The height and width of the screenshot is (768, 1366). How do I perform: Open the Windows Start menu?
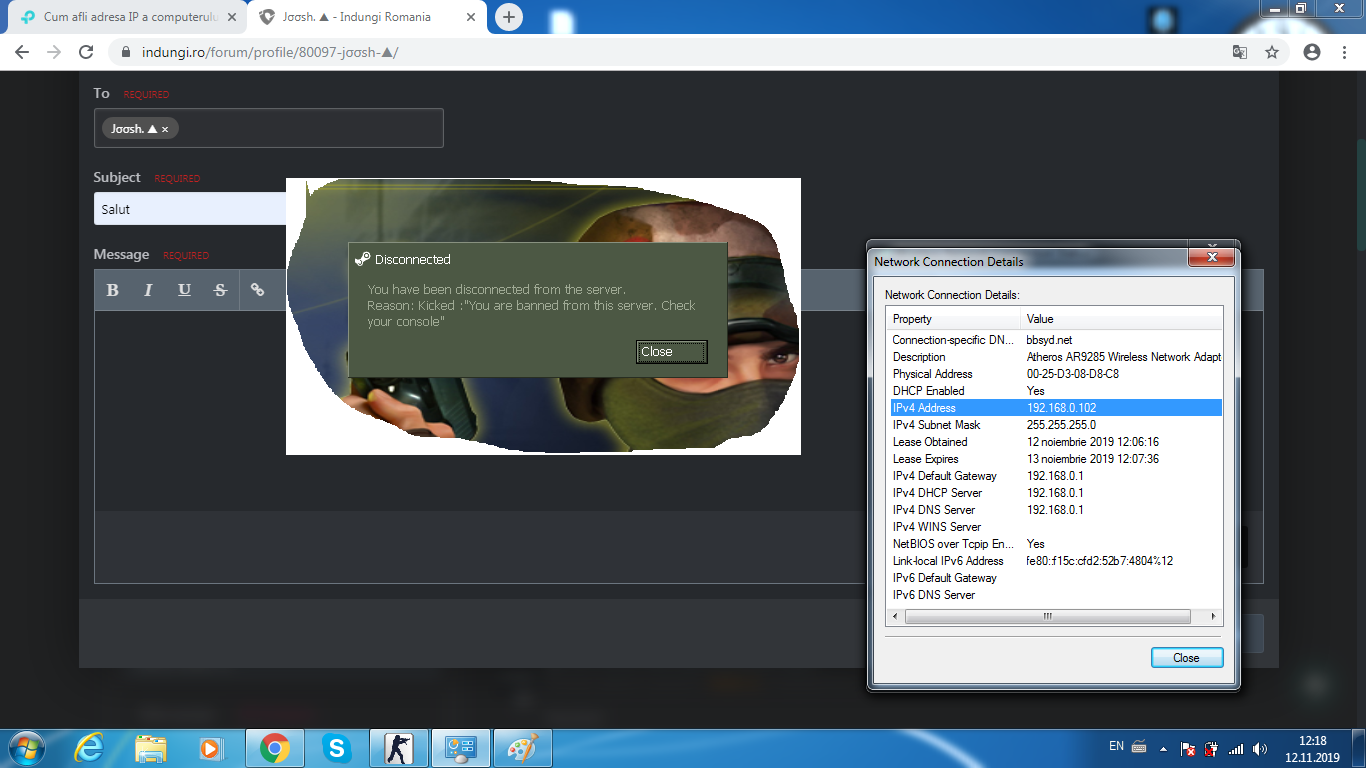point(27,748)
